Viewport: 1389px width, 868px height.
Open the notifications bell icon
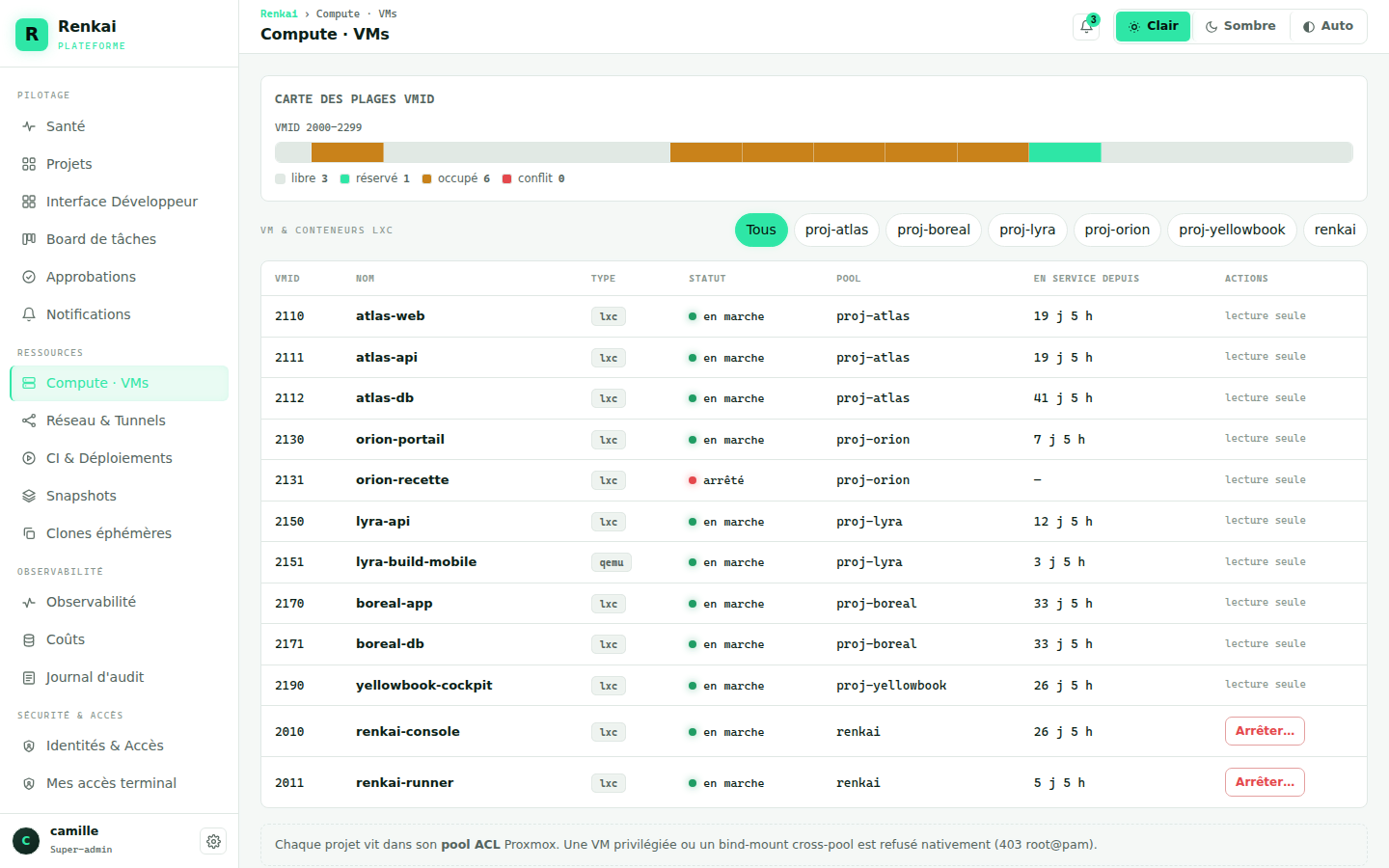[x=1086, y=27]
